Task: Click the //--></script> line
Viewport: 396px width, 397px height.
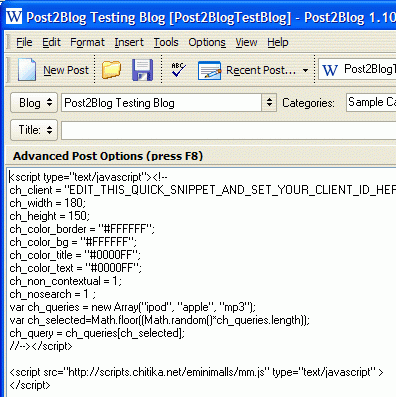Action: (41, 346)
